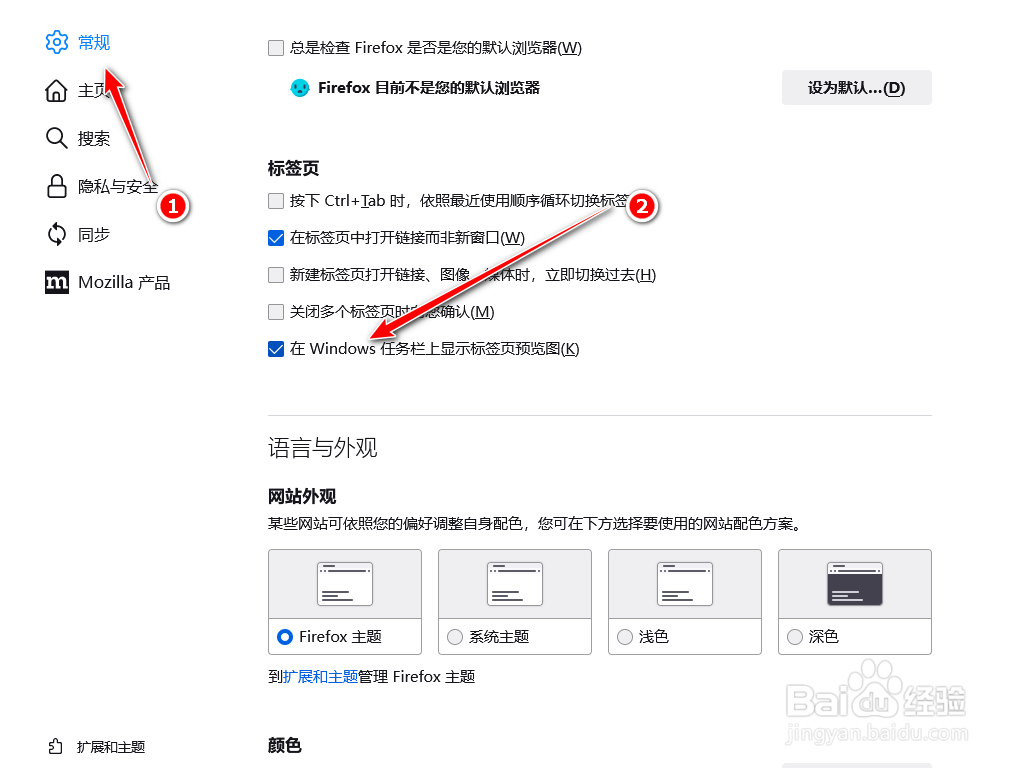Uncheck open links in tabs checkbox
The image size is (1024, 768).
[276, 238]
